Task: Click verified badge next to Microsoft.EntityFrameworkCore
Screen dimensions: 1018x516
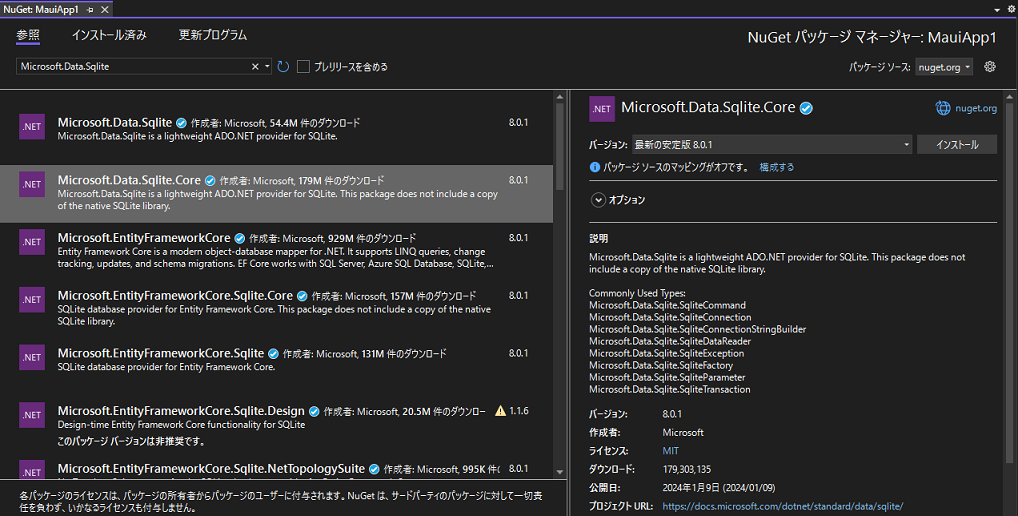Action: click(x=240, y=238)
